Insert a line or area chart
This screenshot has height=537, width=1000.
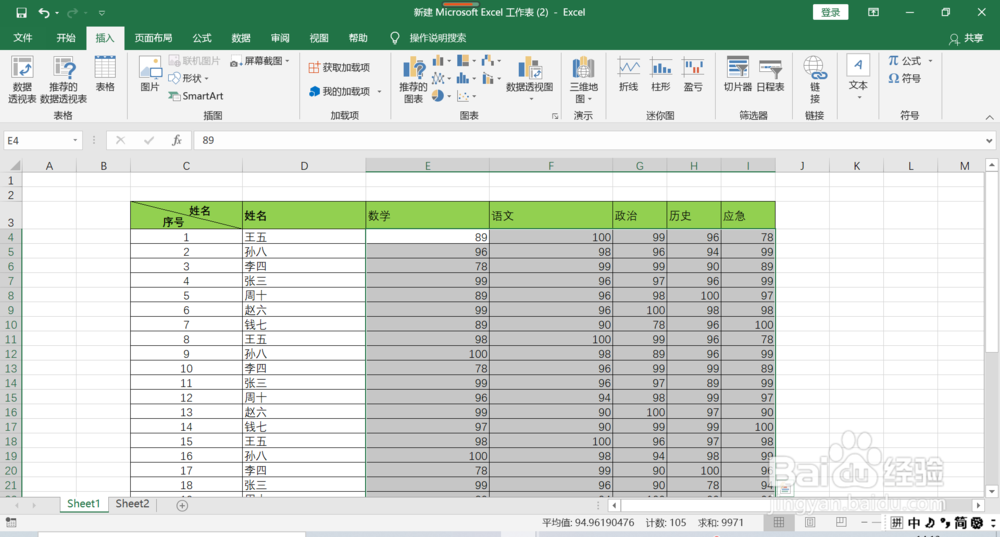tap(441, 78)
